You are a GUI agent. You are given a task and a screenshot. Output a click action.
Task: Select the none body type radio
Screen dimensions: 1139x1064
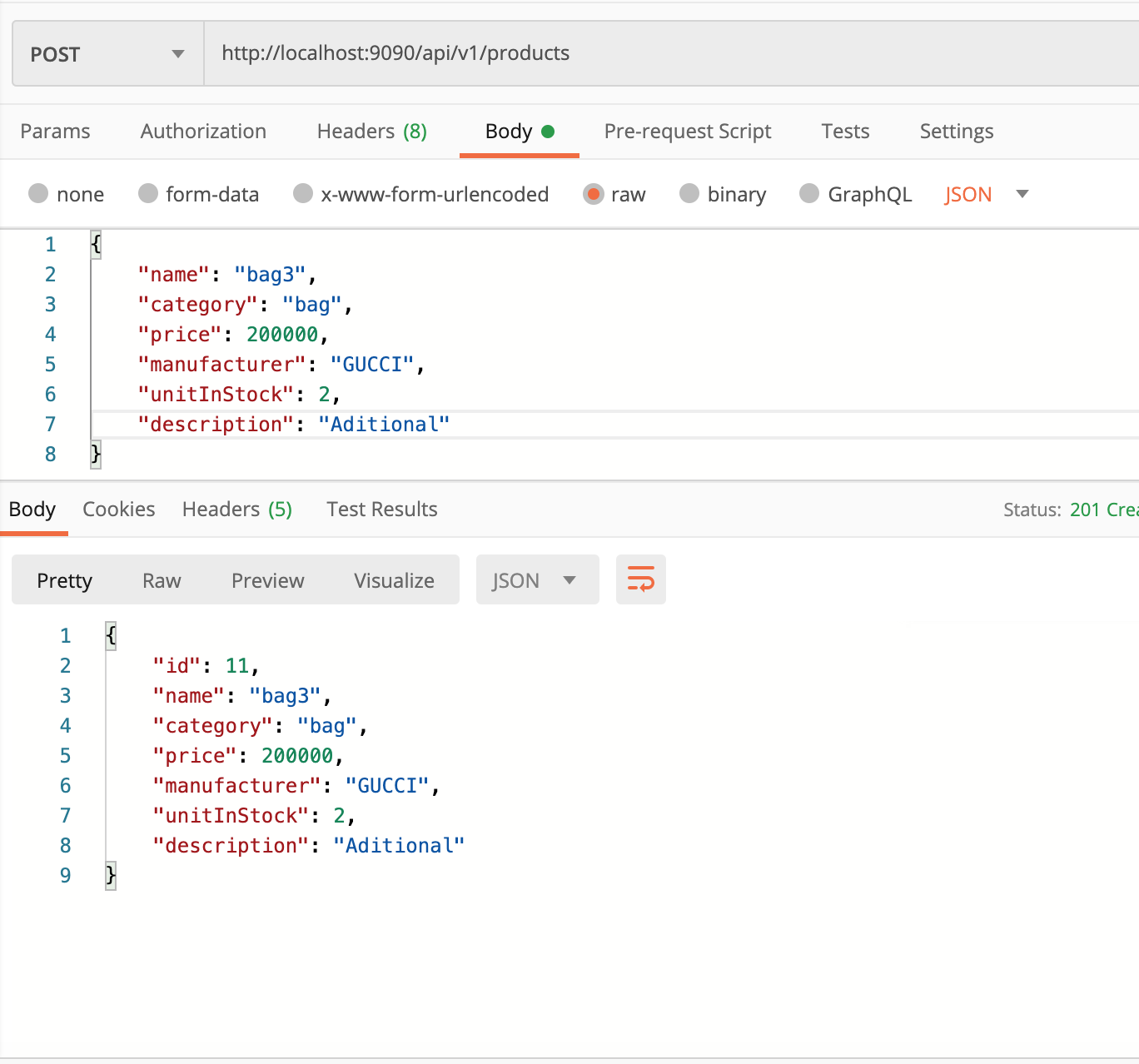coord(38,194)
